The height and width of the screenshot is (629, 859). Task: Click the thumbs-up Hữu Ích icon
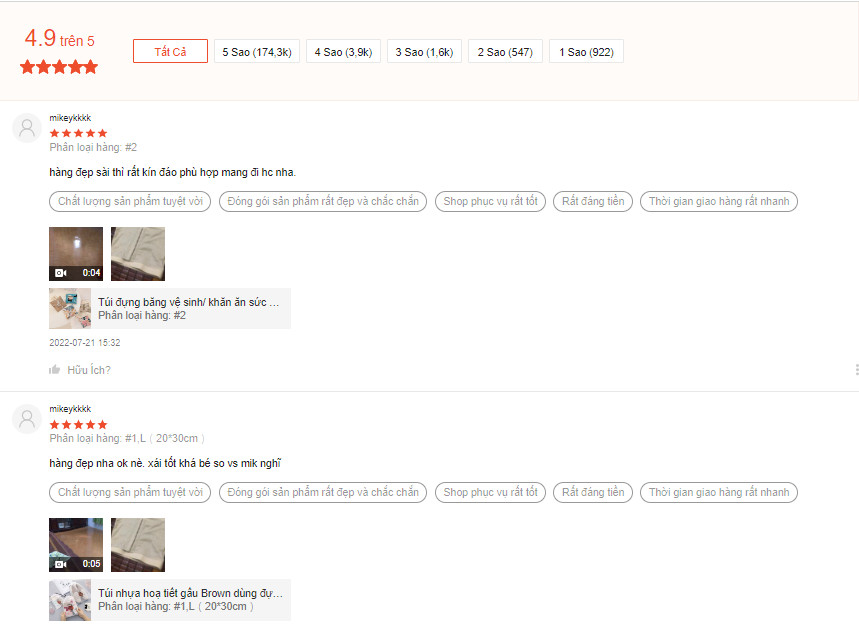[x=55, y=370]
